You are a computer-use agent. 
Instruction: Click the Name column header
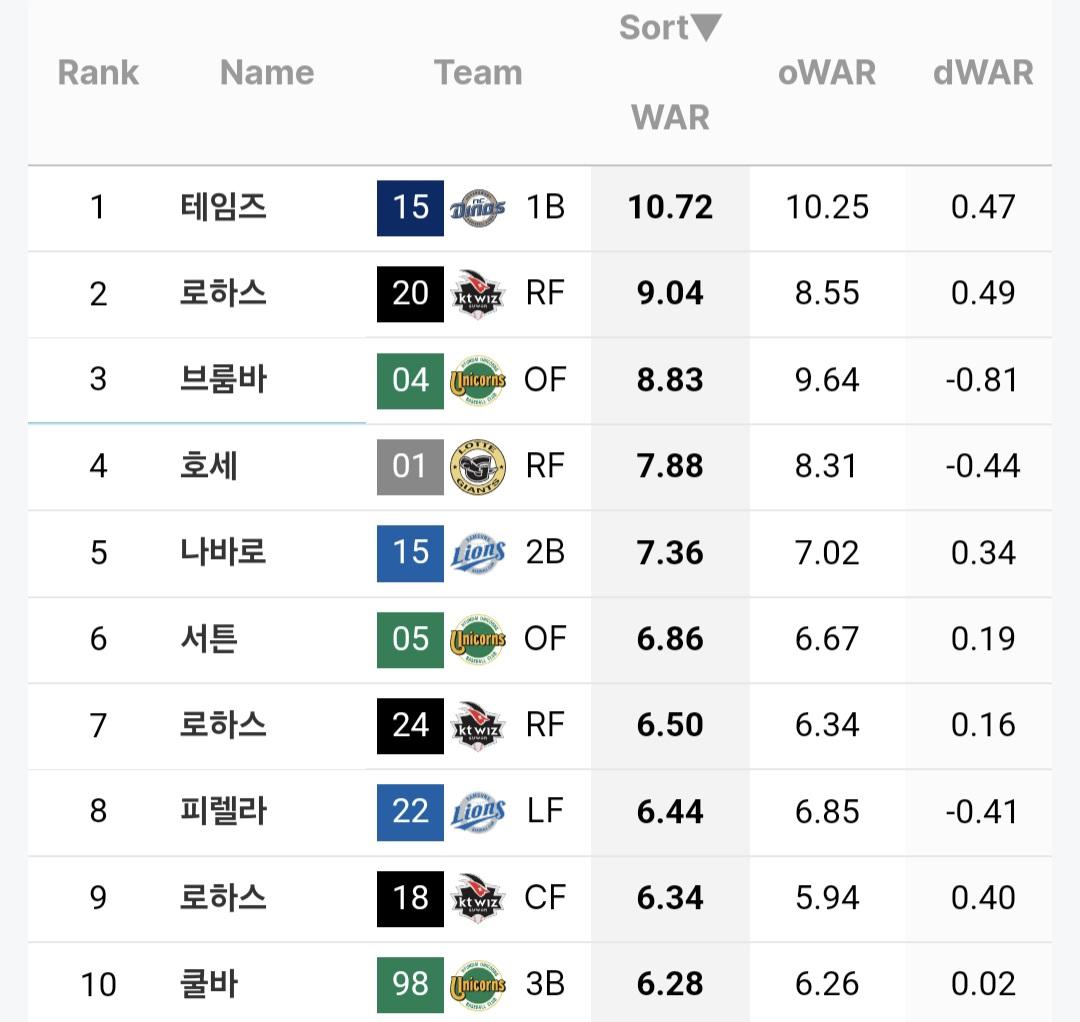tap(266, 72)
